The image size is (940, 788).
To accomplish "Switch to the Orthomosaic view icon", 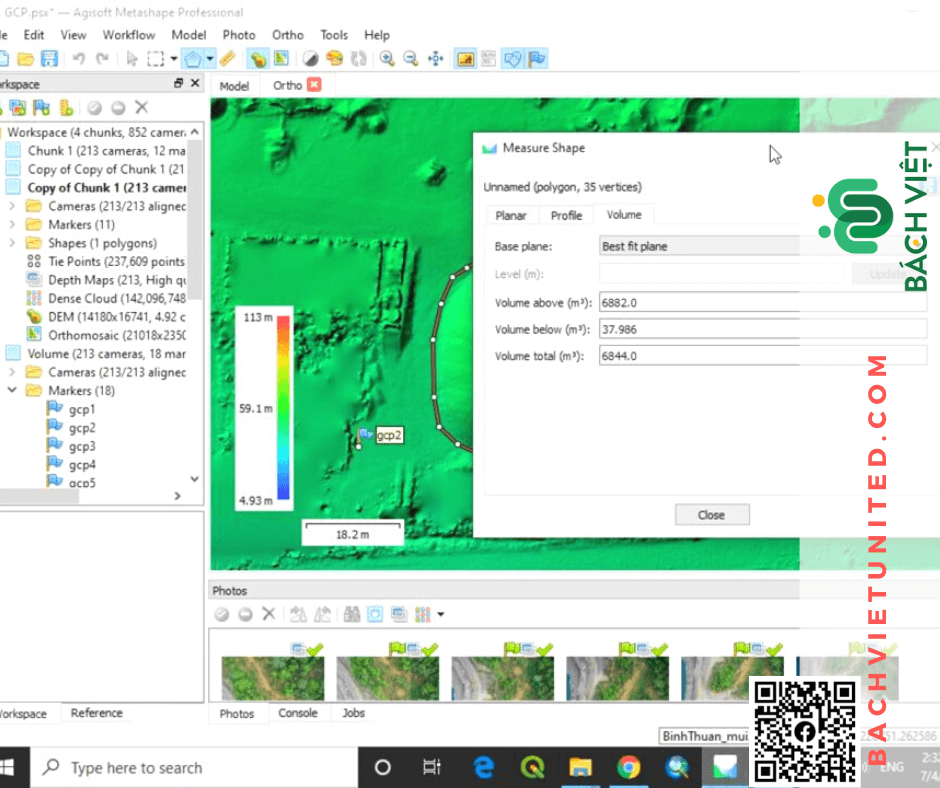I will coord(281,59).
